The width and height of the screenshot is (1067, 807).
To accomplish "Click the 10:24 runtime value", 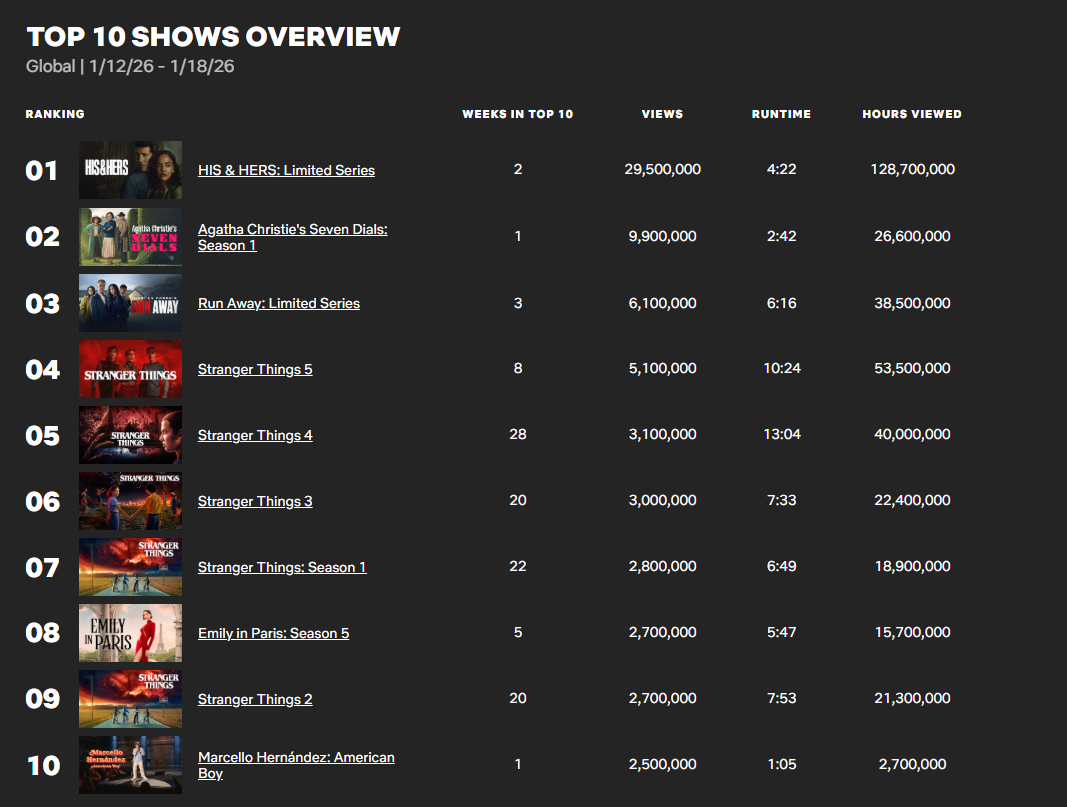I will (782, 368).
